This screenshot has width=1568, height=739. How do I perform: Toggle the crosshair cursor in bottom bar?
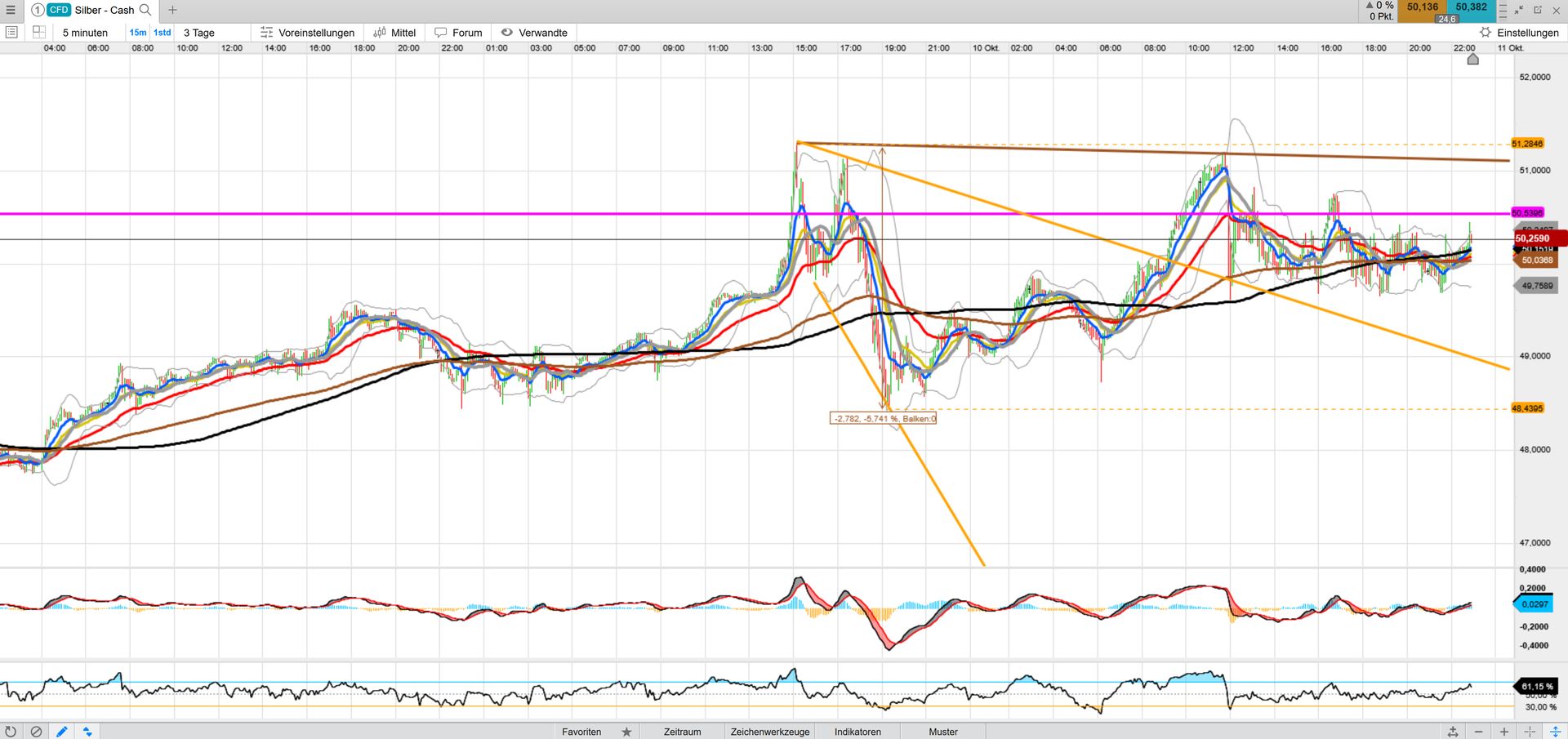pyautogui.click(x=1530, y=732)
